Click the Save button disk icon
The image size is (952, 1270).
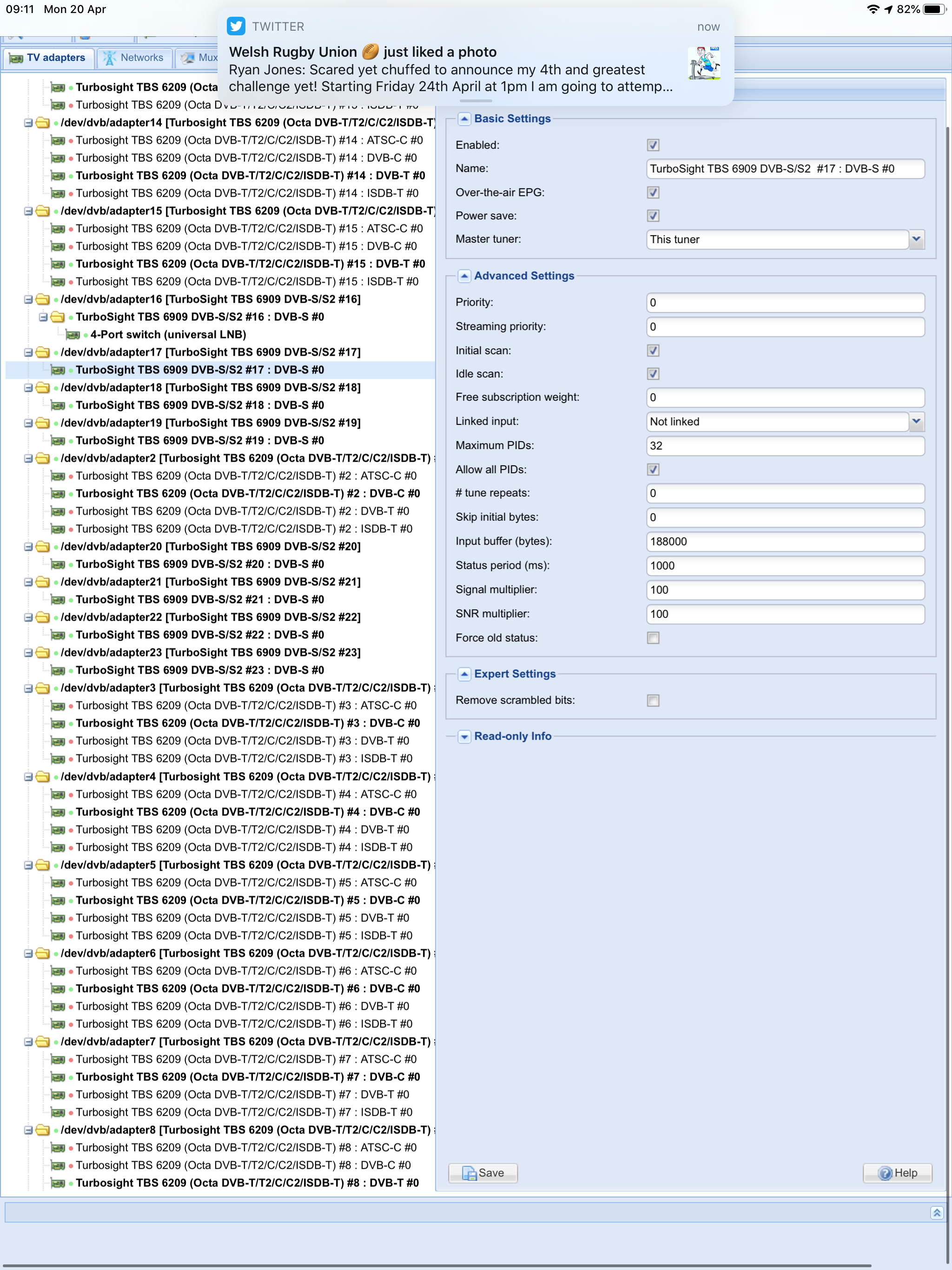pyautogui.click(x=469, y=1173)
